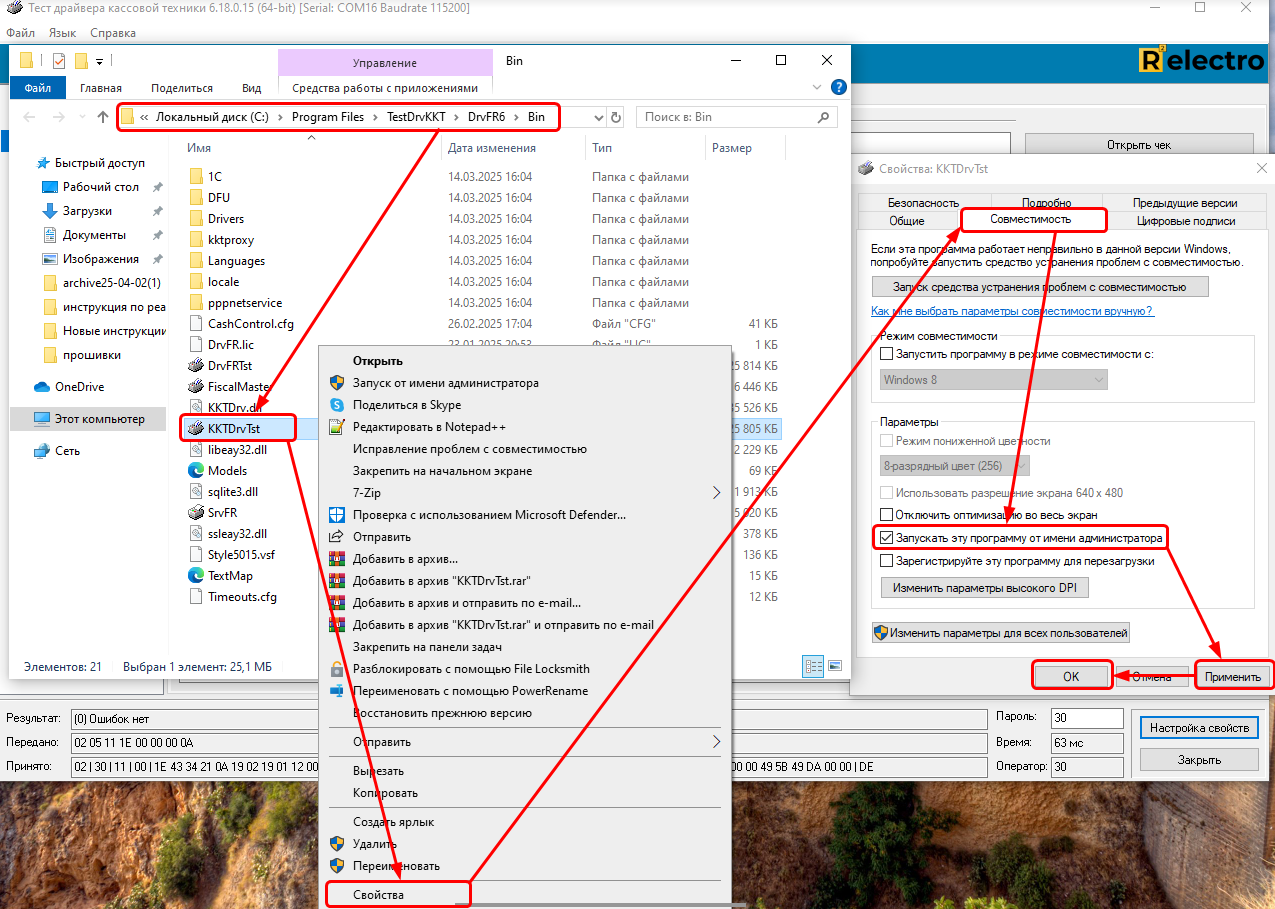Click the Up arrow navigation icon in Explorer
The height and width of the screenshot is (909, 1275).
point(102,117)
